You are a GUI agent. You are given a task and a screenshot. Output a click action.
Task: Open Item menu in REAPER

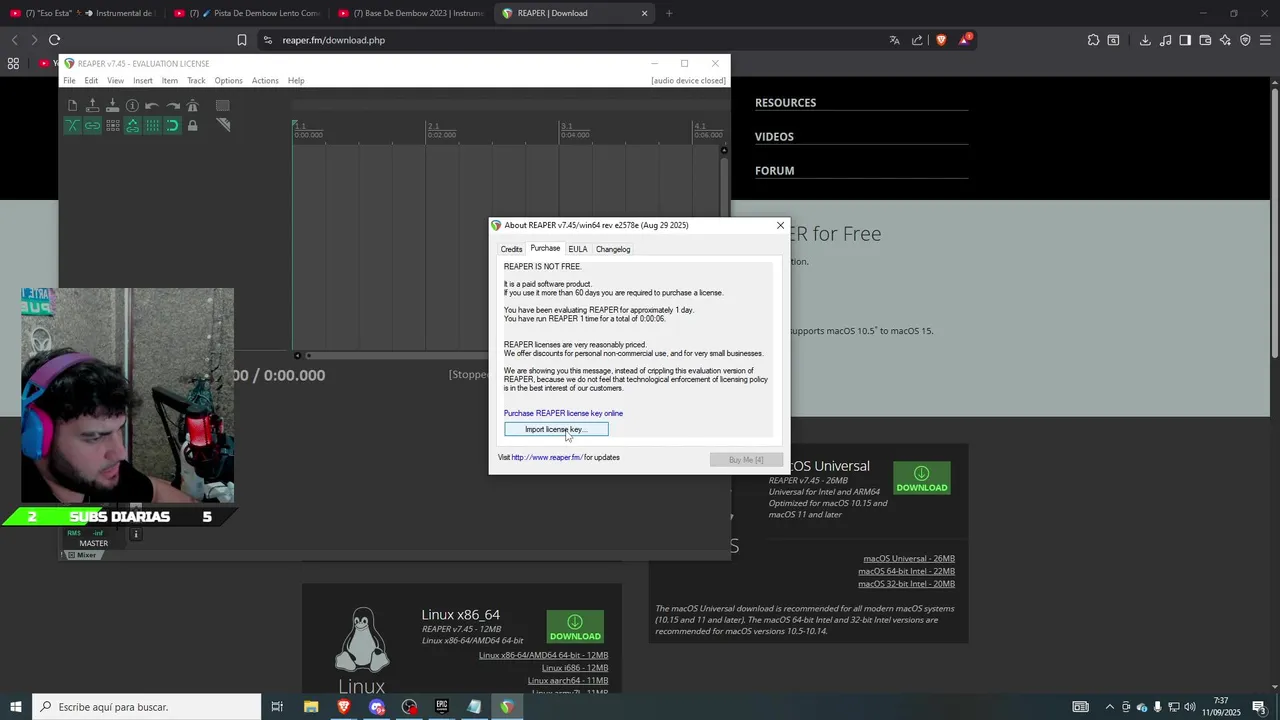click(170, 80)
